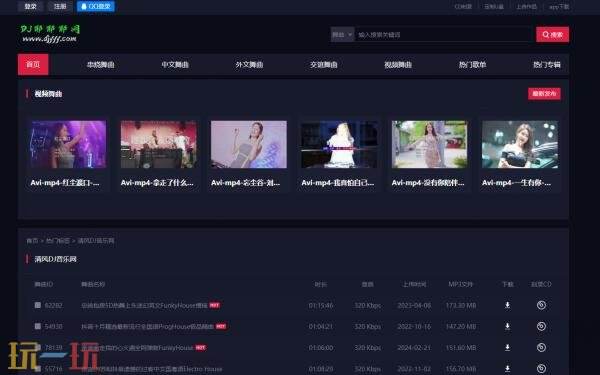Click duration 01:06:00

click(x=321, y=347)
